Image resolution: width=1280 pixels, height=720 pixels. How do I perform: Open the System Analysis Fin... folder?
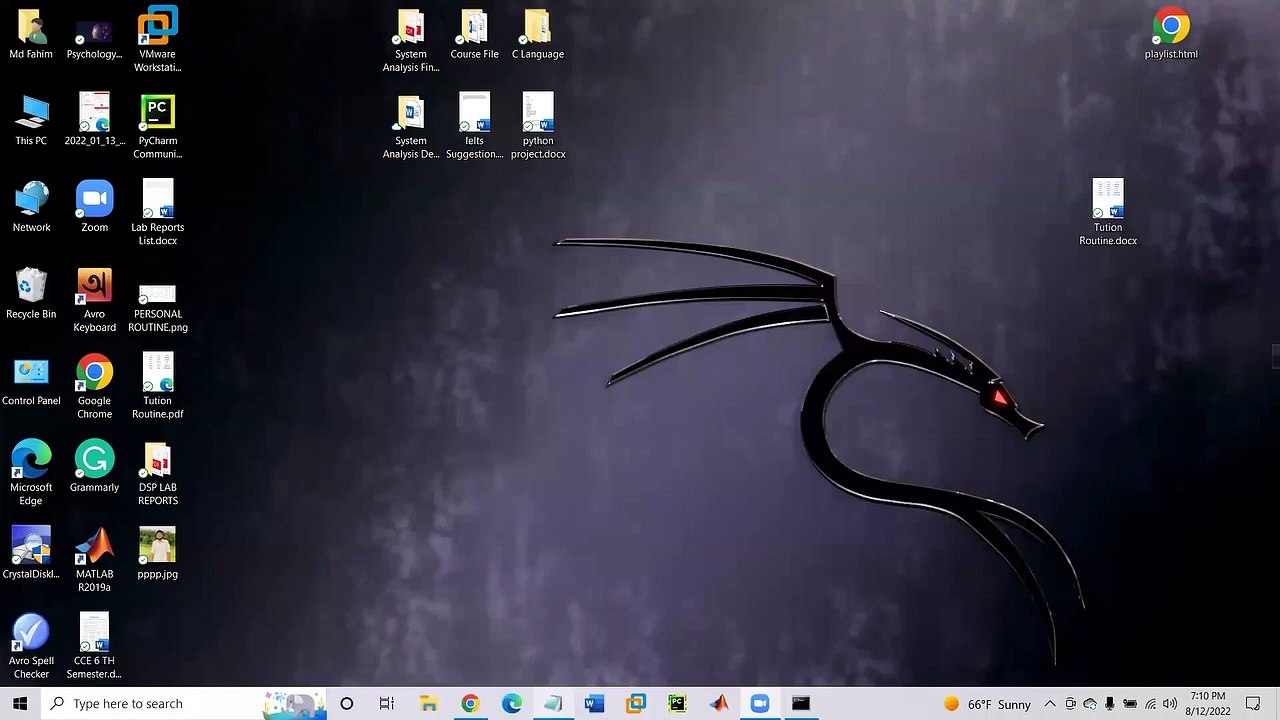tap(411, 40)
